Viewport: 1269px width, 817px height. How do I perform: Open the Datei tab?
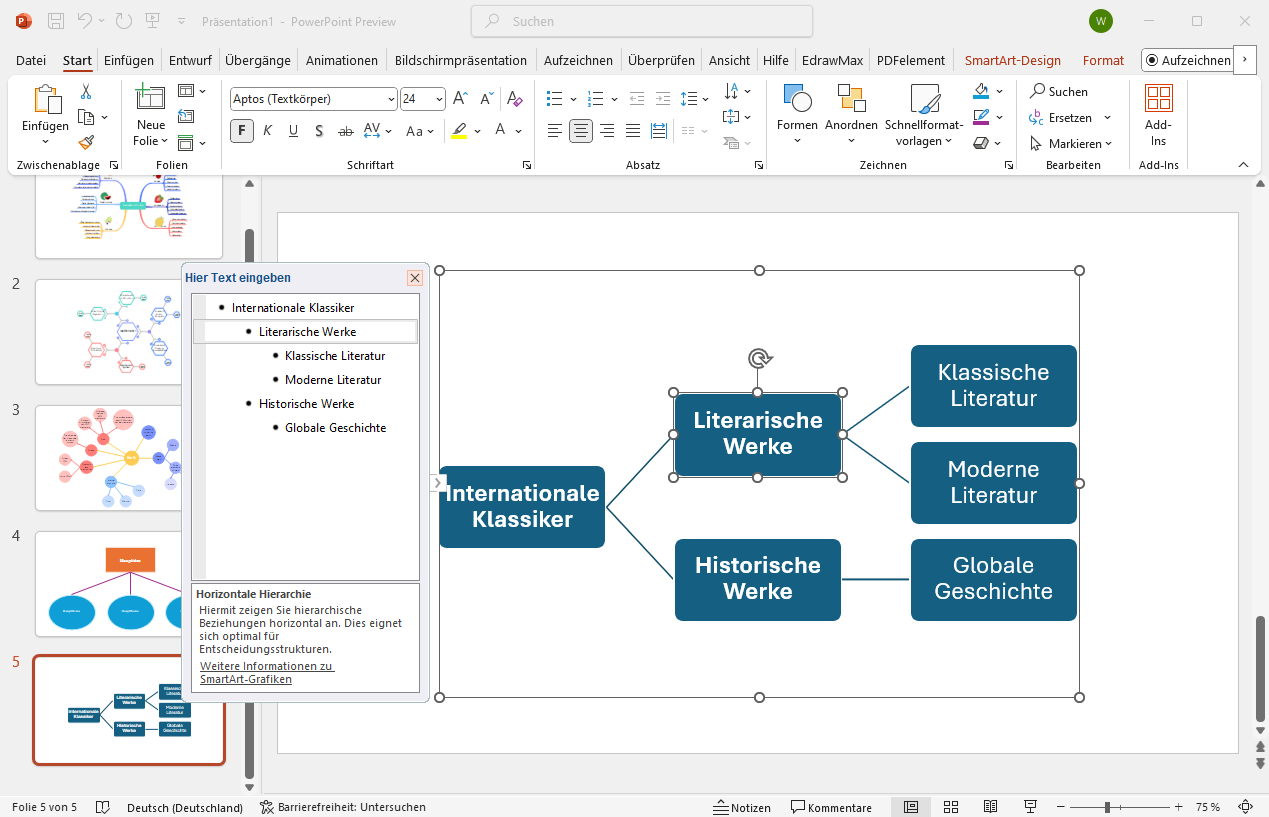[31, 60]
